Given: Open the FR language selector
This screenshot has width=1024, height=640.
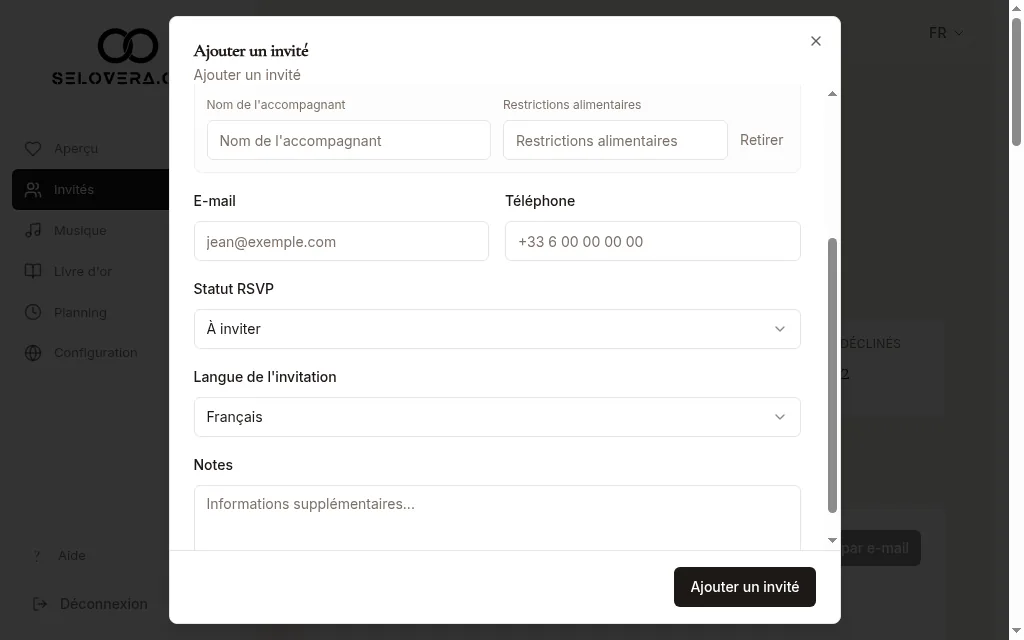Looking at the screenshot, I should tap(946, 33).
